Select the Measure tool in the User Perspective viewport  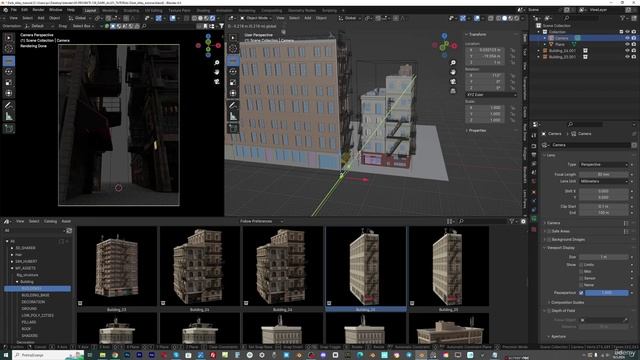[x=233, y=116]
